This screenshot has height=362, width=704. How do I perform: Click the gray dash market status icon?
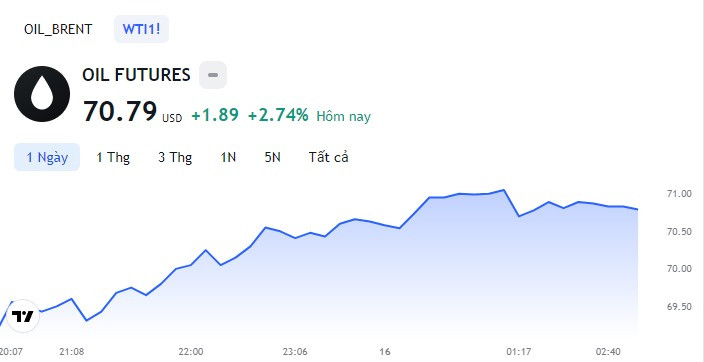pyautogui.click(x=213, y=75)
